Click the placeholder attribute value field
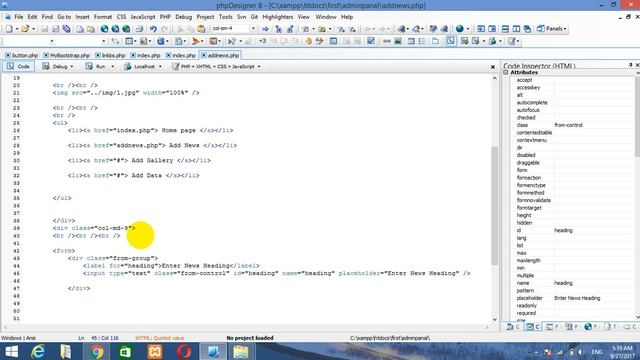Viewport: 640px width, 360px height. pyautogui.click(x=594, y=298)
